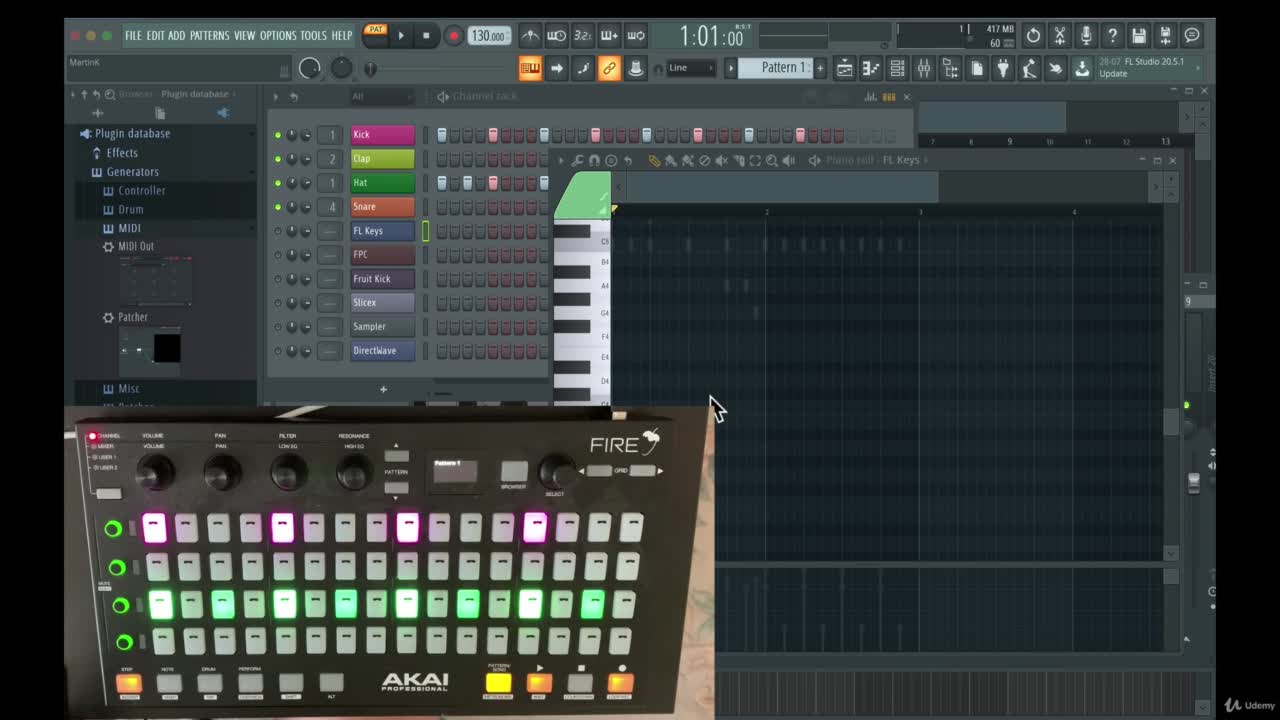Viewport: 1280px width, 720px height.
Task: Click the Play transport button
Action: (401, 36)
